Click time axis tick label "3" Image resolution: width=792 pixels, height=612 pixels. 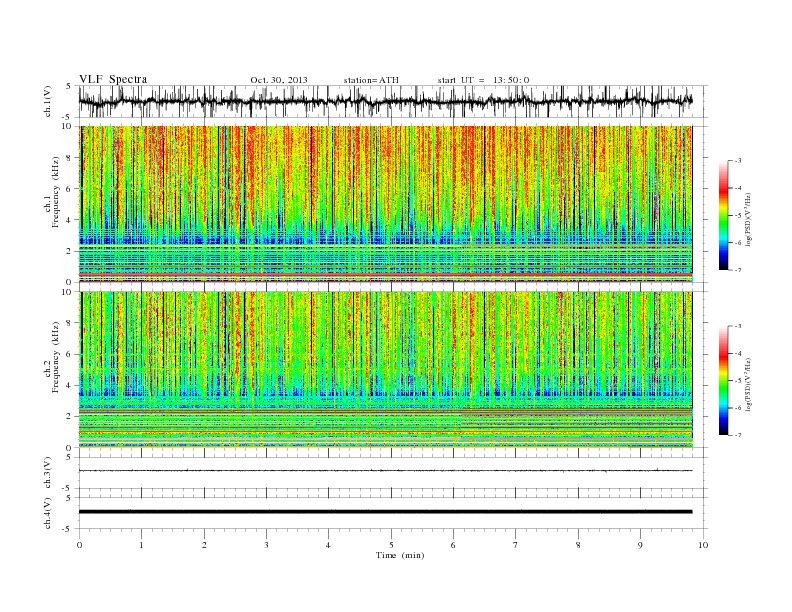[266, 545]
